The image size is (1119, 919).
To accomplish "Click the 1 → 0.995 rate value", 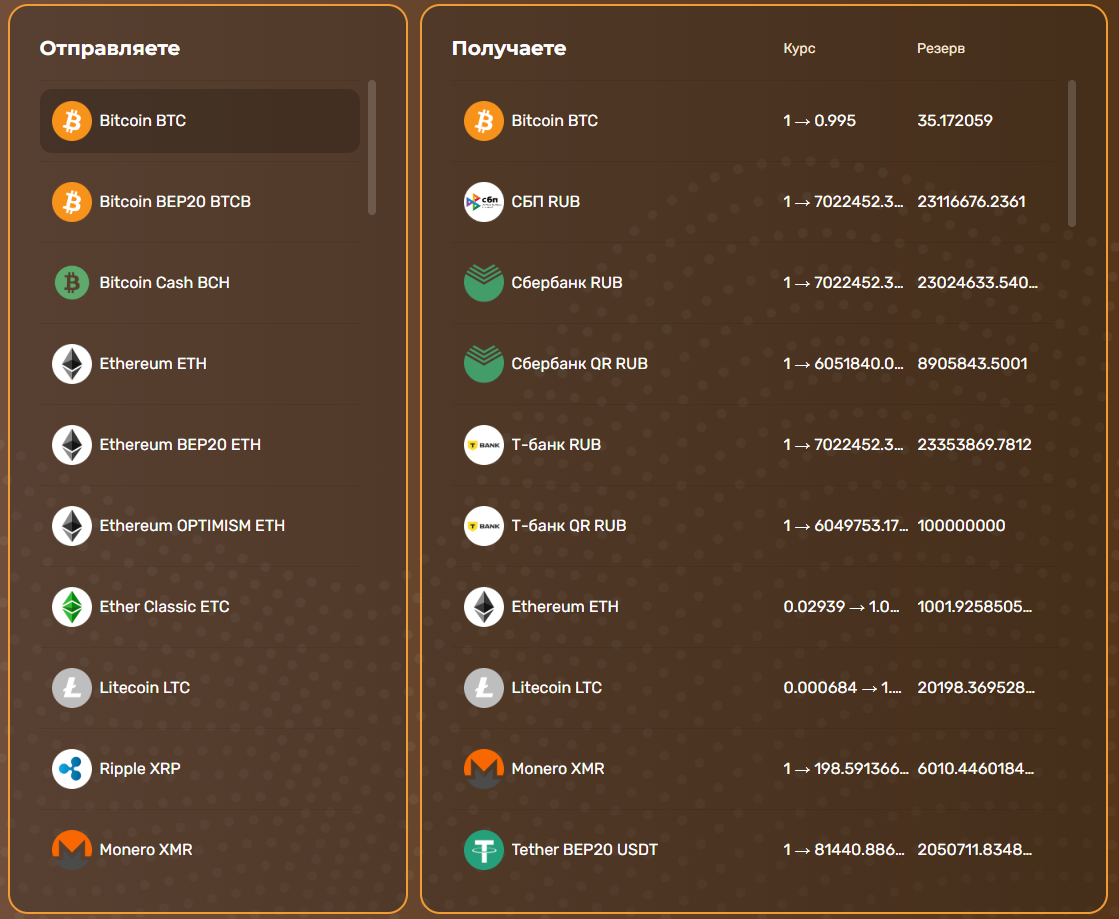I will pos(819,121).
